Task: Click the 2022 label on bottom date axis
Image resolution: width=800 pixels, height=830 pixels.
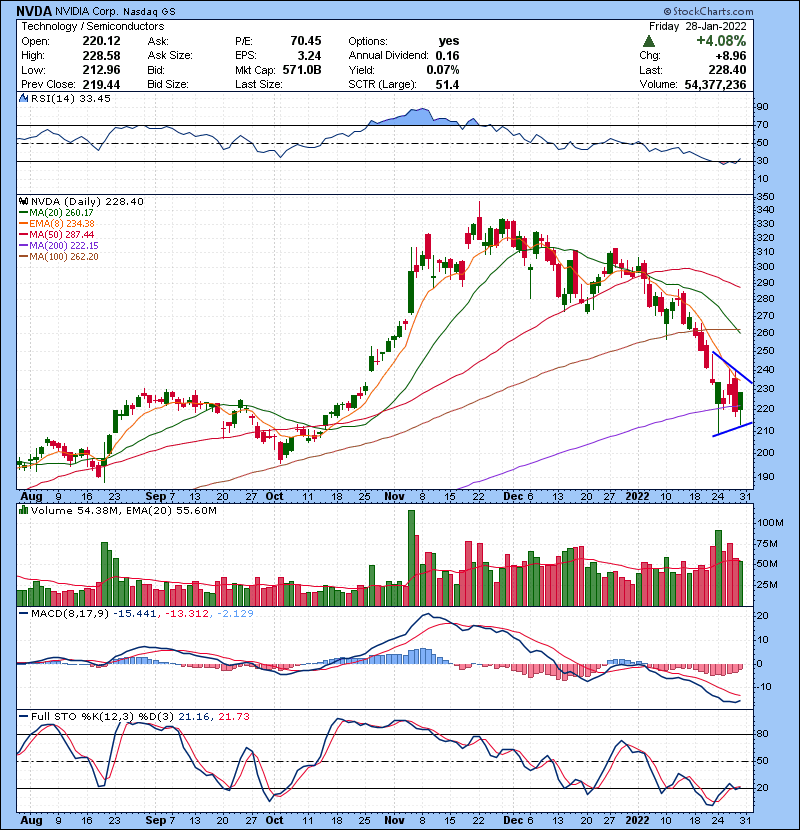Action: 637,820
